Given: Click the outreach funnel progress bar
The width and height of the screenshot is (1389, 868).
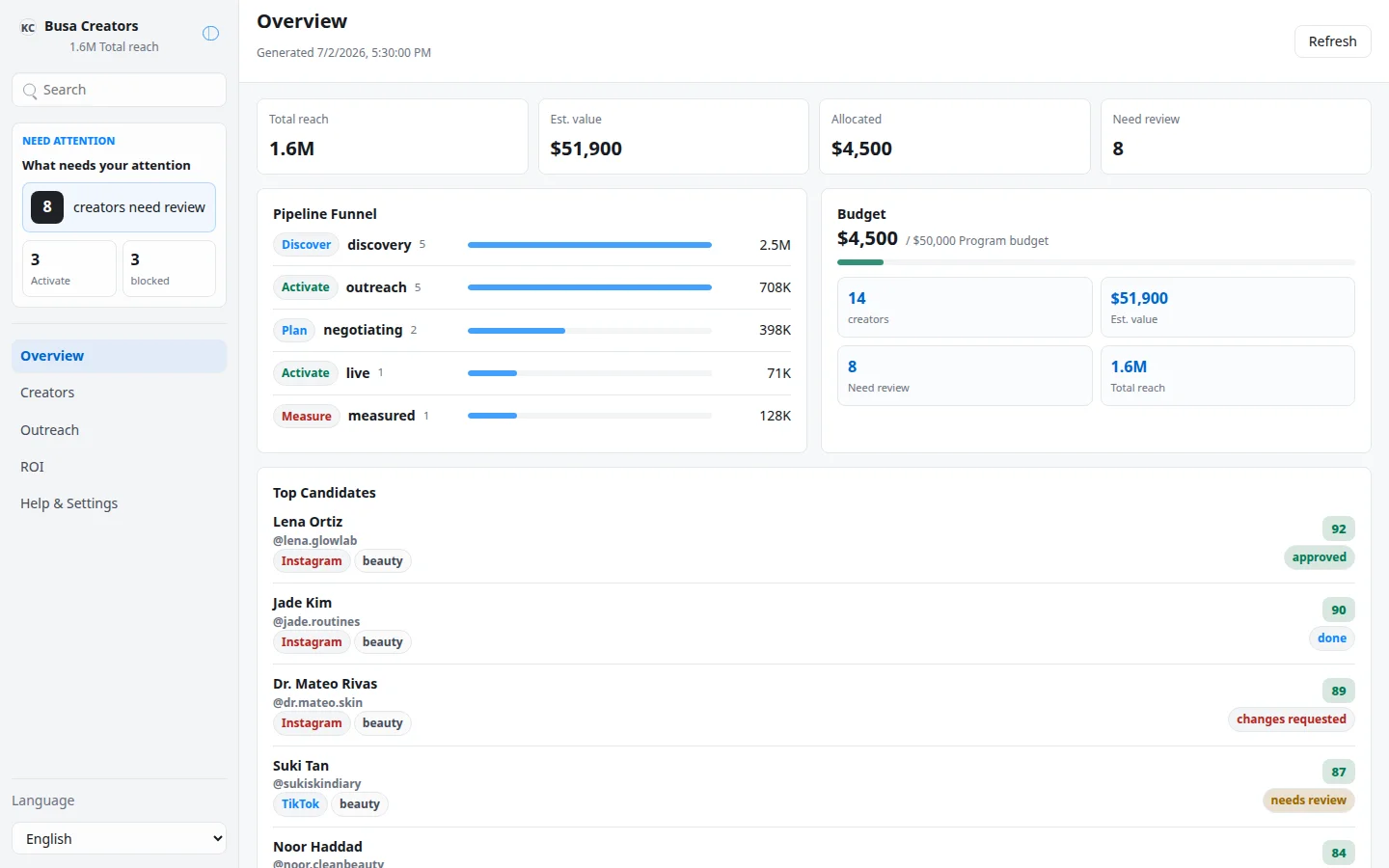Looking at the screenshot, I should (589, 287).
